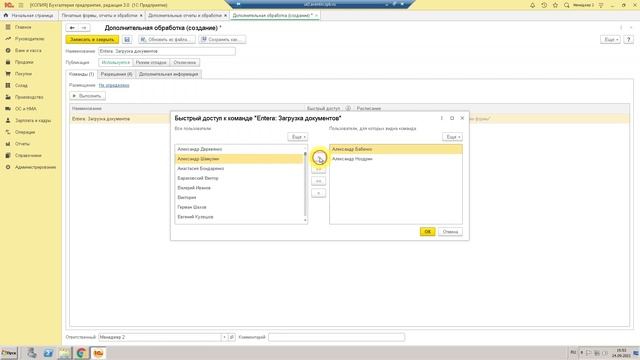Open the main menu hamburger icon
This screenshot has height=360, width=640.
coord(21,5)
